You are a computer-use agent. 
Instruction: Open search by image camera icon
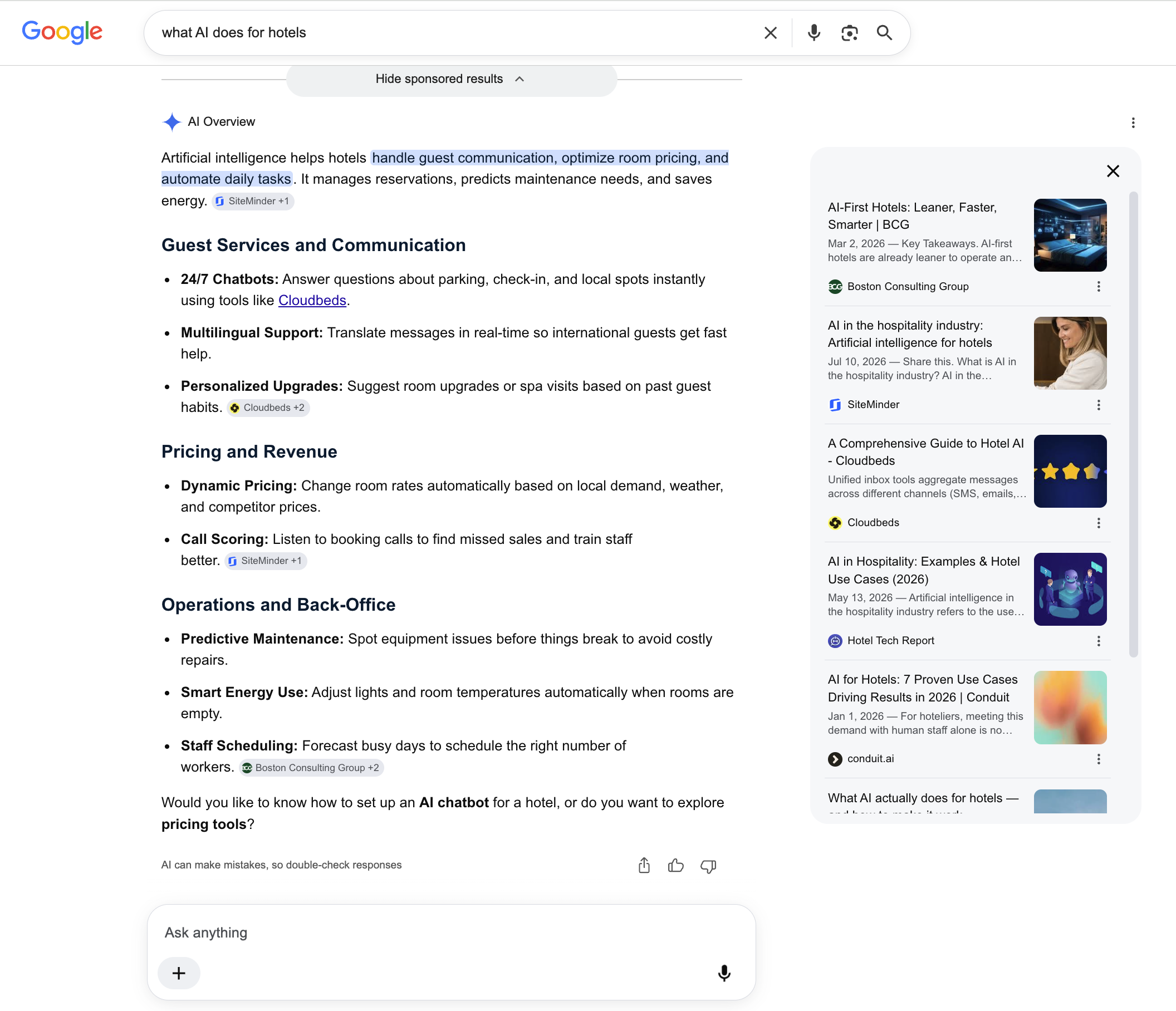tap(849, 33)
